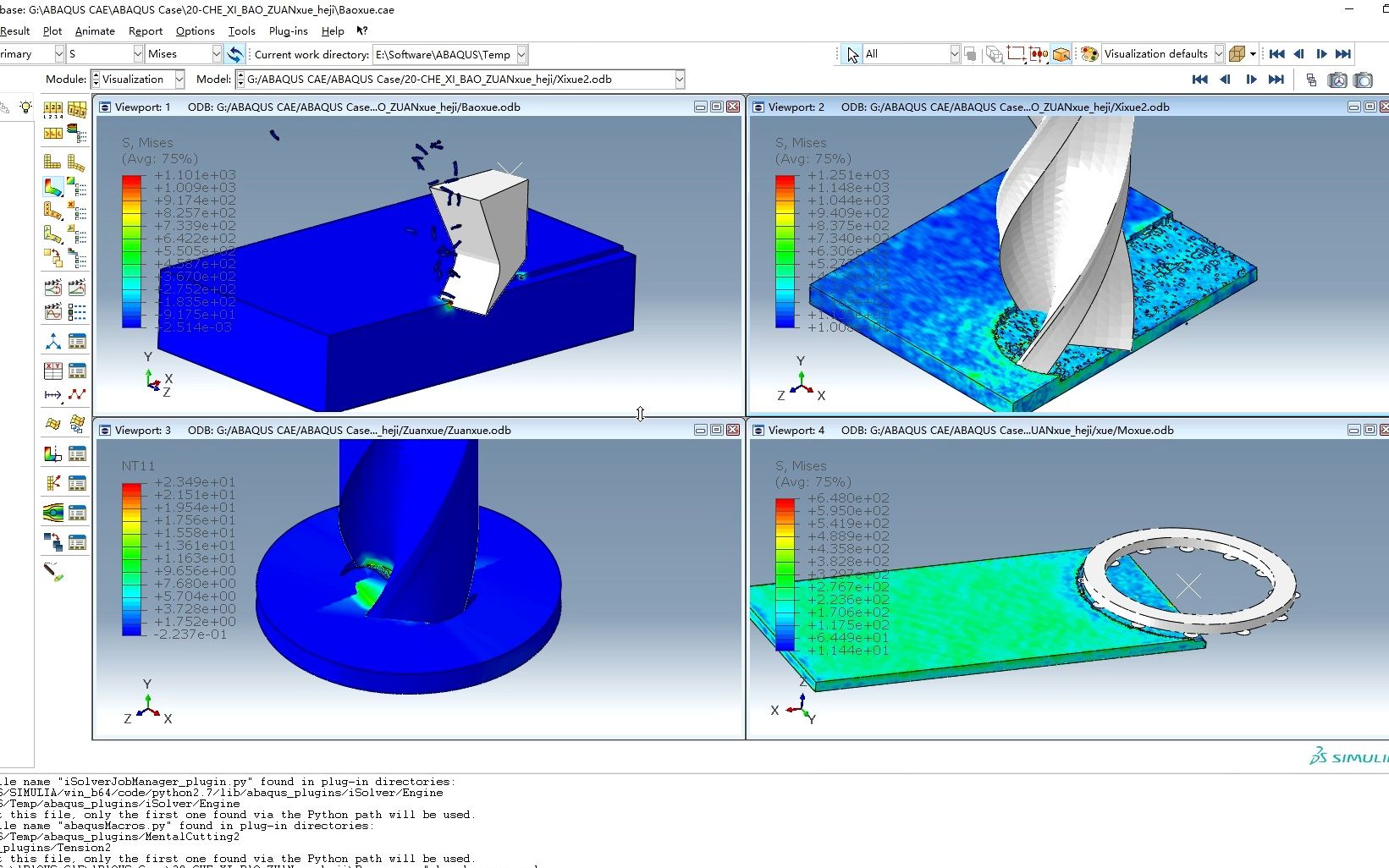This screenshot has height=868, width=1389.
Task: Click the Allow Multiple Plot States icon
Action: [52, 257]
